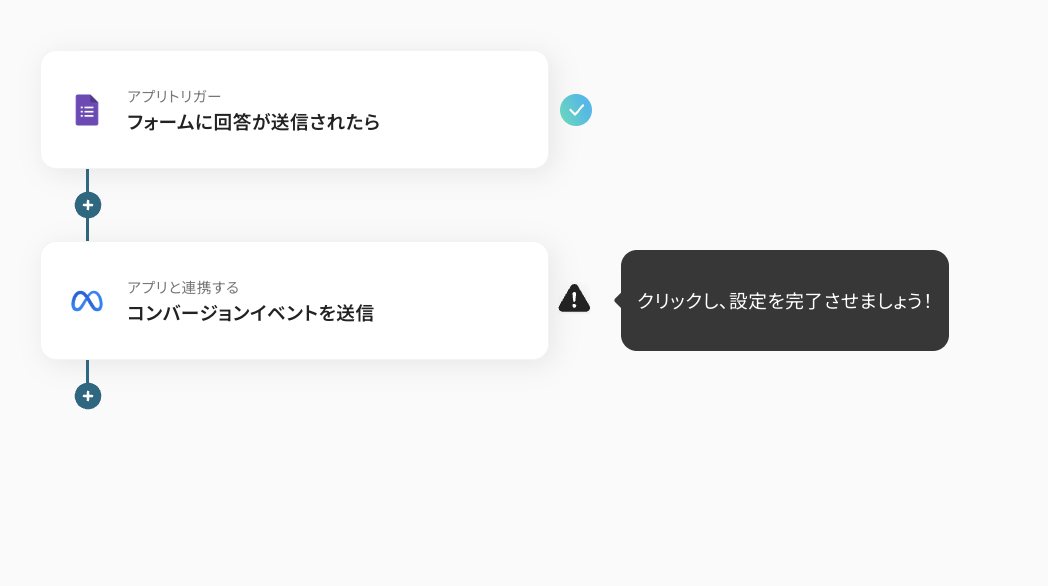Click the dark tooltip bubble to dismiss it
The image size is (1048, 586).
tap(784, 301)
